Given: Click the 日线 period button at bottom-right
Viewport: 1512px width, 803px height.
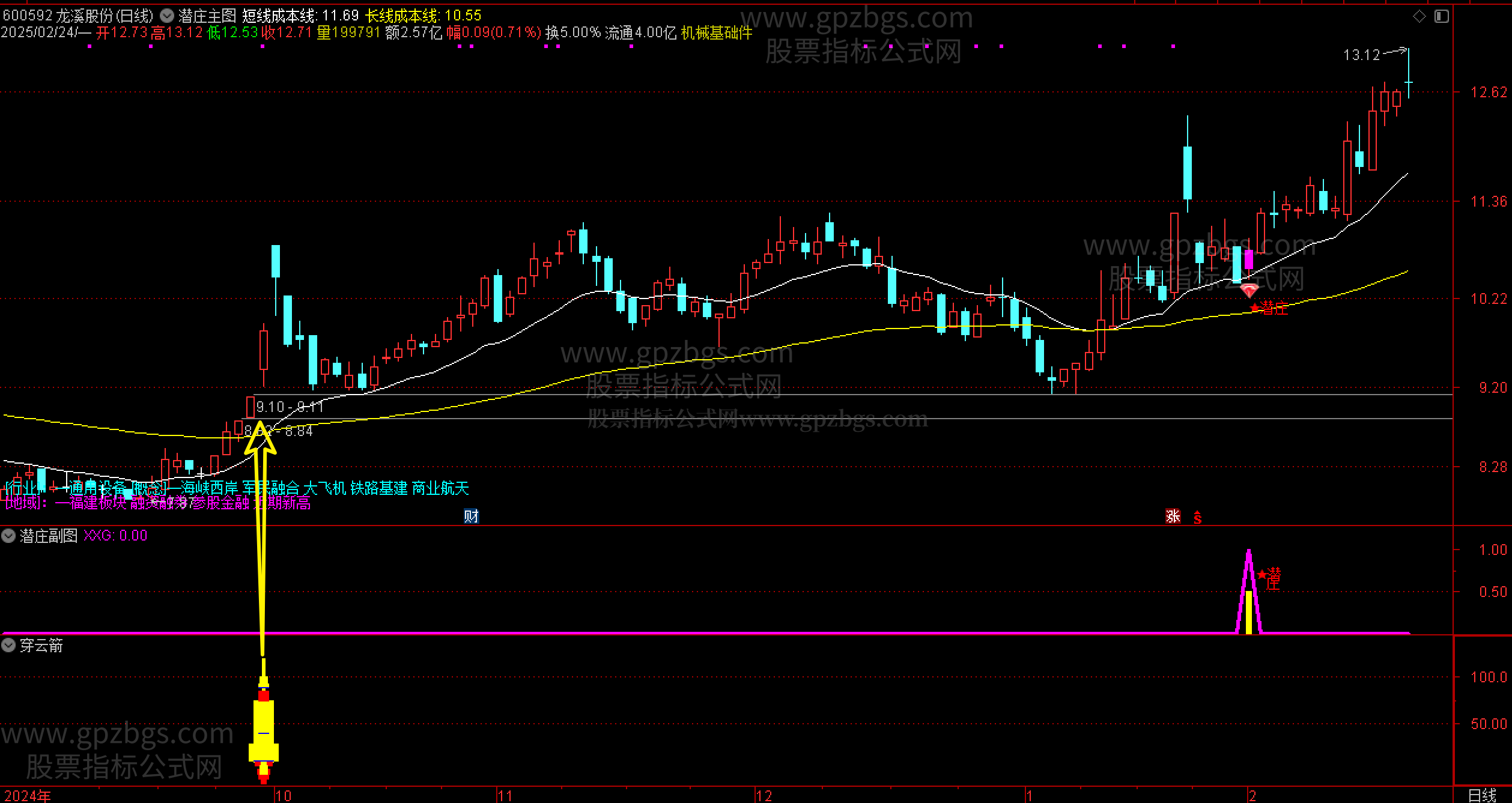Looking at the screenshot, I should [x=1482, y=795].
